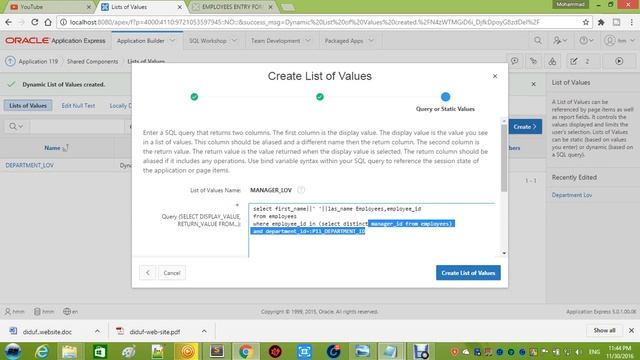This screenshot has height=360, width=640.
Task: Expand SQL Workshop dropdown arrow
Action: (x=234, y=41)
